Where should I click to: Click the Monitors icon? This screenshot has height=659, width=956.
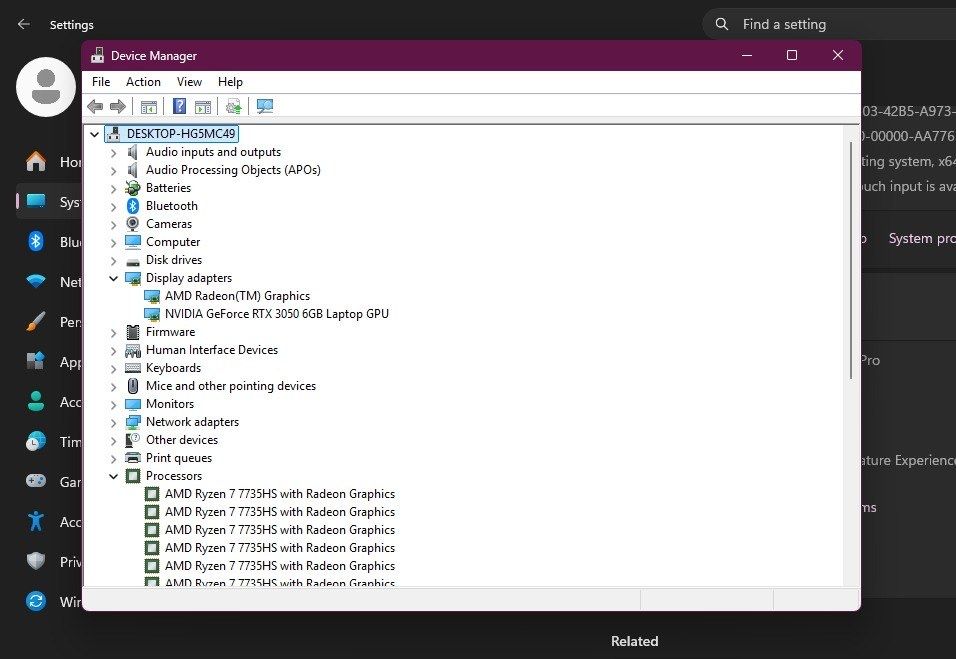pyautogui.click(x=132, y=404)
